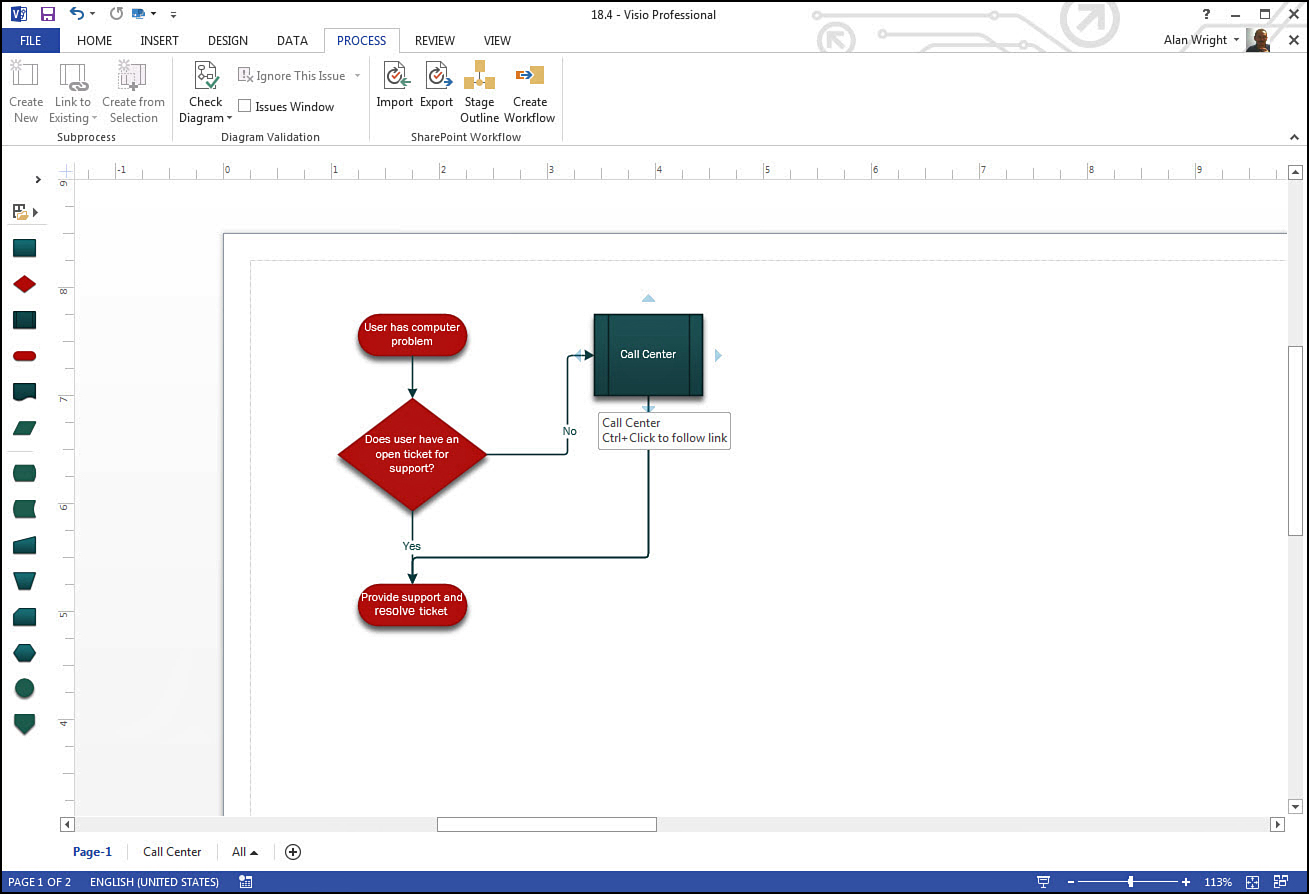Image resolution: width=1309 pixels, height=894 pixels.
Task: Select the Call Center subprocess shape
Action: 648,354
